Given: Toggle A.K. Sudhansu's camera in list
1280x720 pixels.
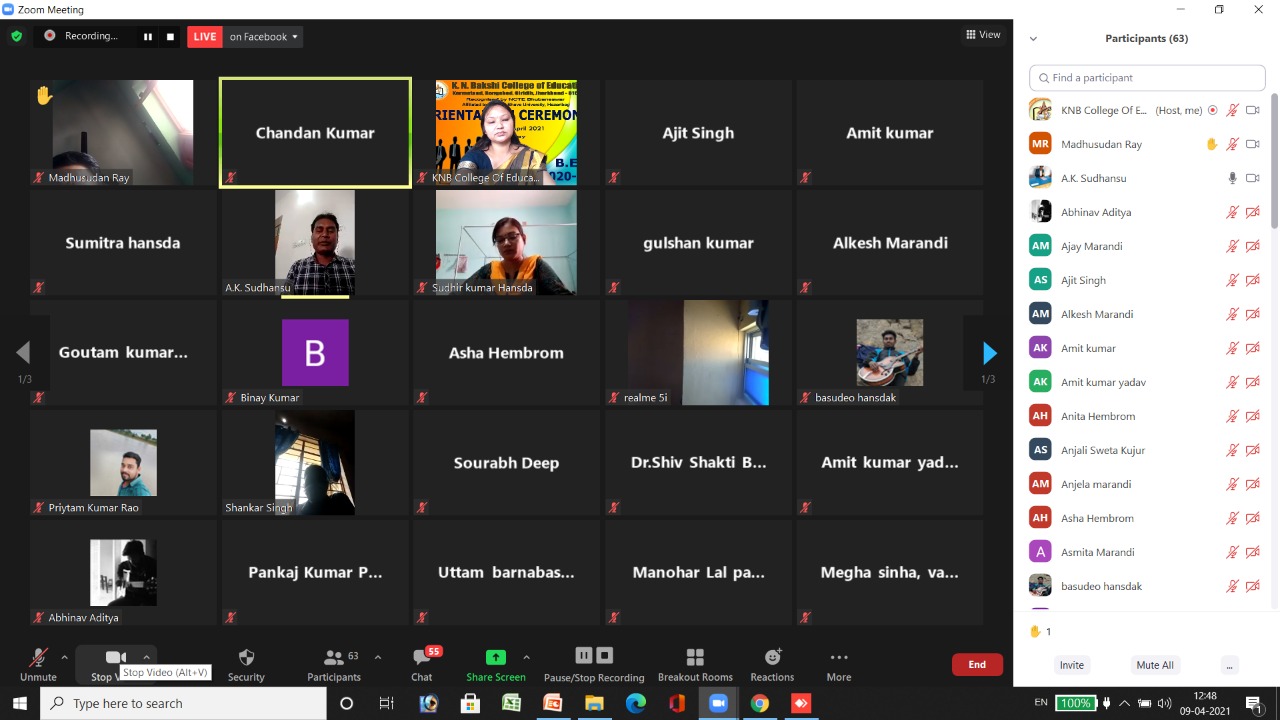Looking at the screenshot, I should click(x=1252, y=178).
